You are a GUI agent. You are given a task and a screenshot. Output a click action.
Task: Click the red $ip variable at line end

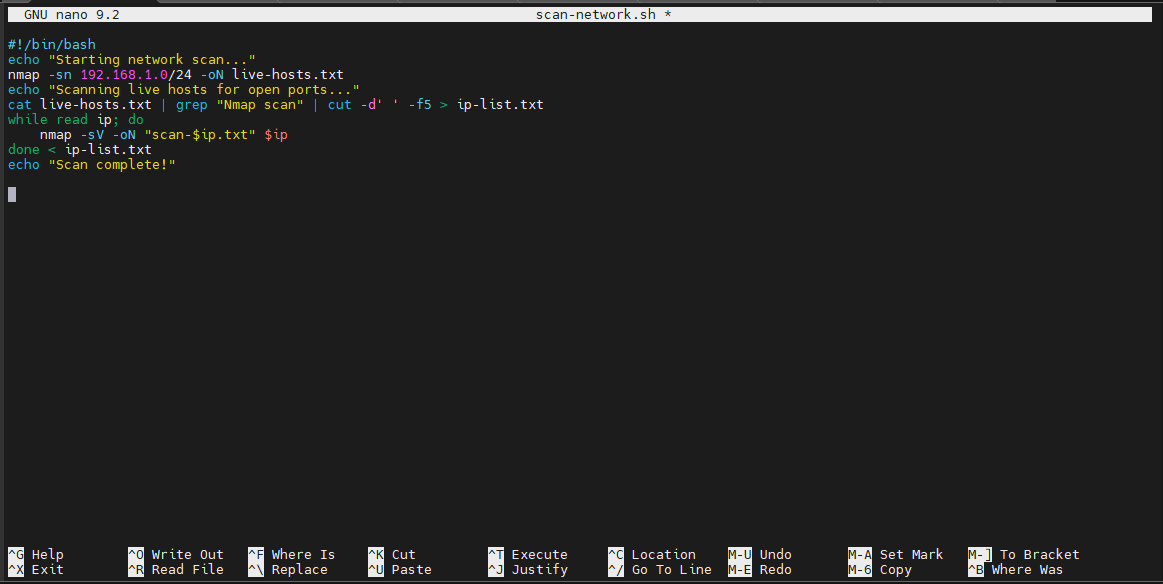click(276, 134)
